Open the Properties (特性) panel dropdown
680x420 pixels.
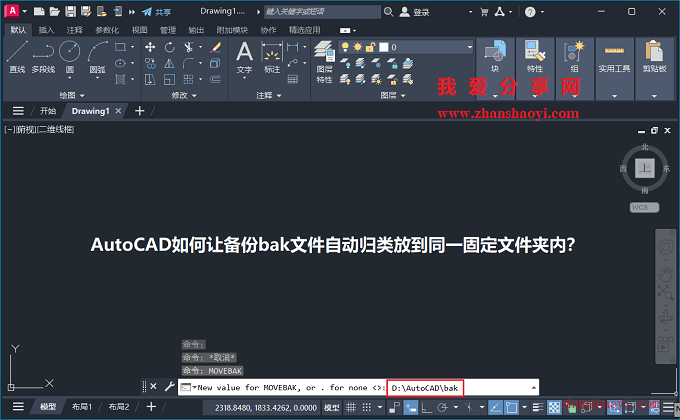pyautogui.click(x=534, y=96)
